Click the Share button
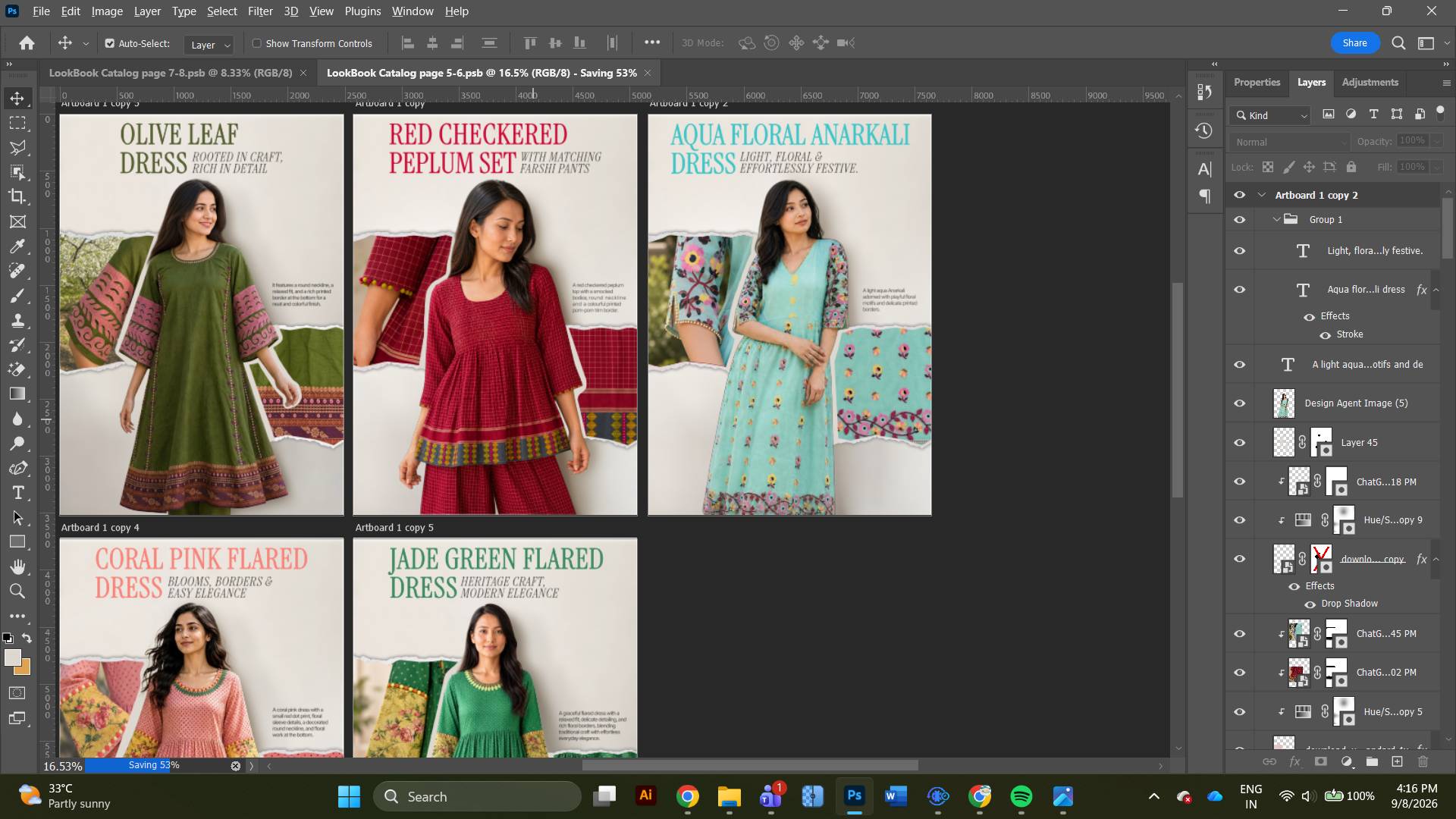Viewport: 1456px width, 819px height. (1354, 43)
